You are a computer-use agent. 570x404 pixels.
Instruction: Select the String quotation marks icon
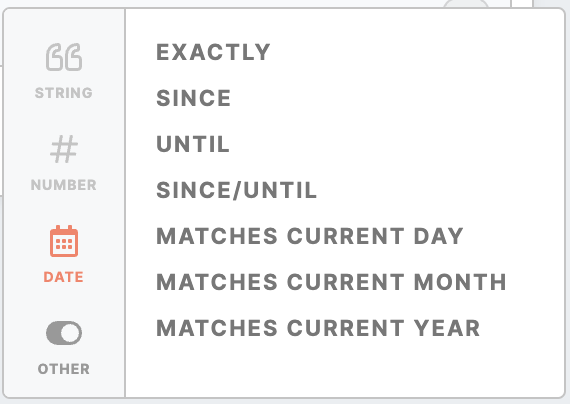coord(64,57)
